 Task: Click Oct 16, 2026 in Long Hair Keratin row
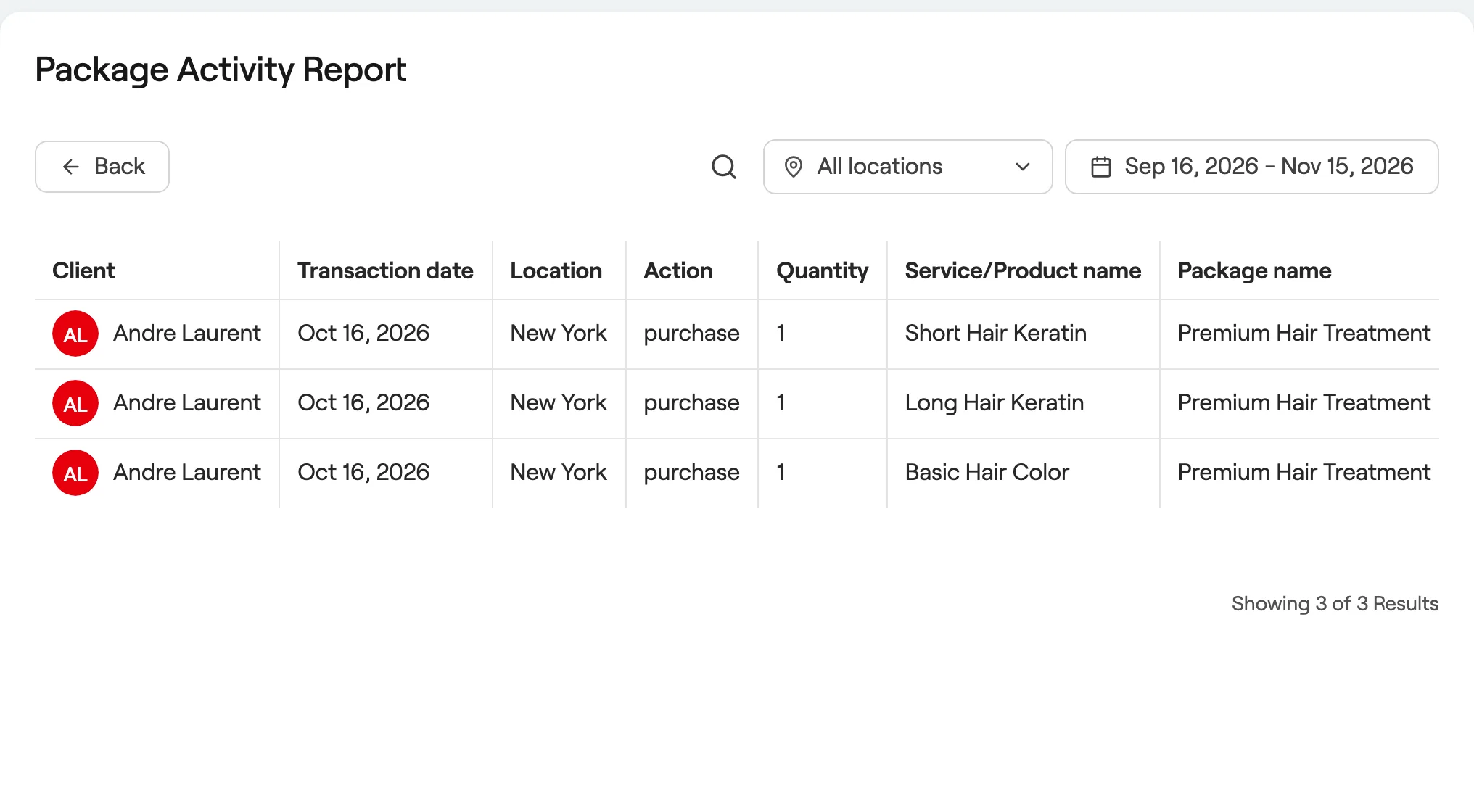[x=363, y=402]
